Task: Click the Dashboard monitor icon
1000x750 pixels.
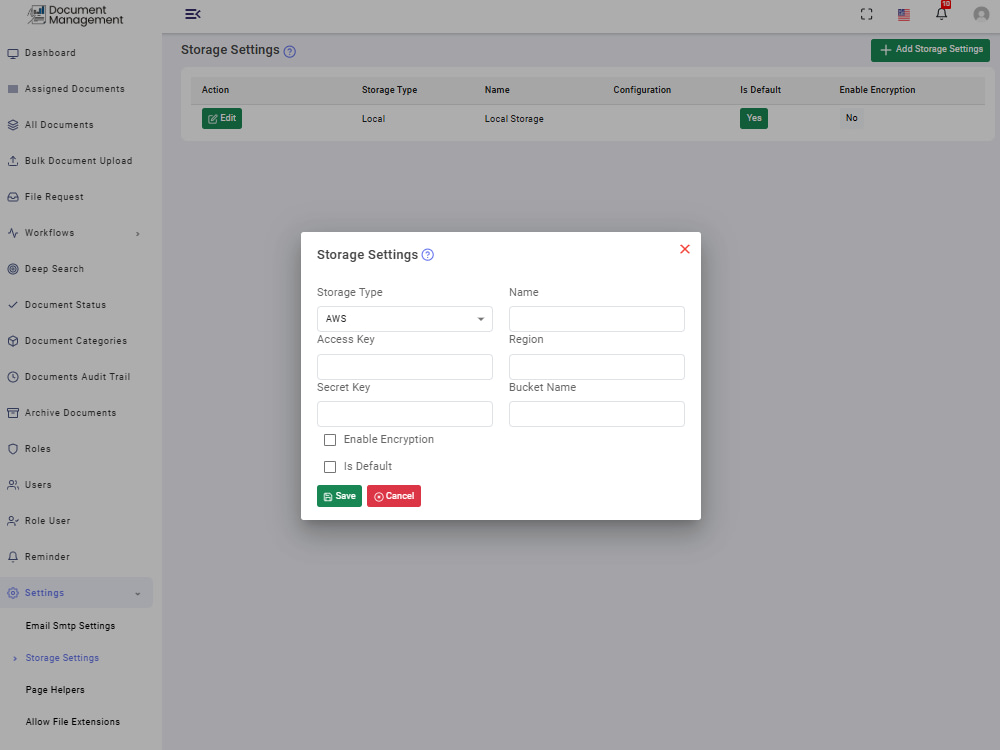Action: [13, 54]
